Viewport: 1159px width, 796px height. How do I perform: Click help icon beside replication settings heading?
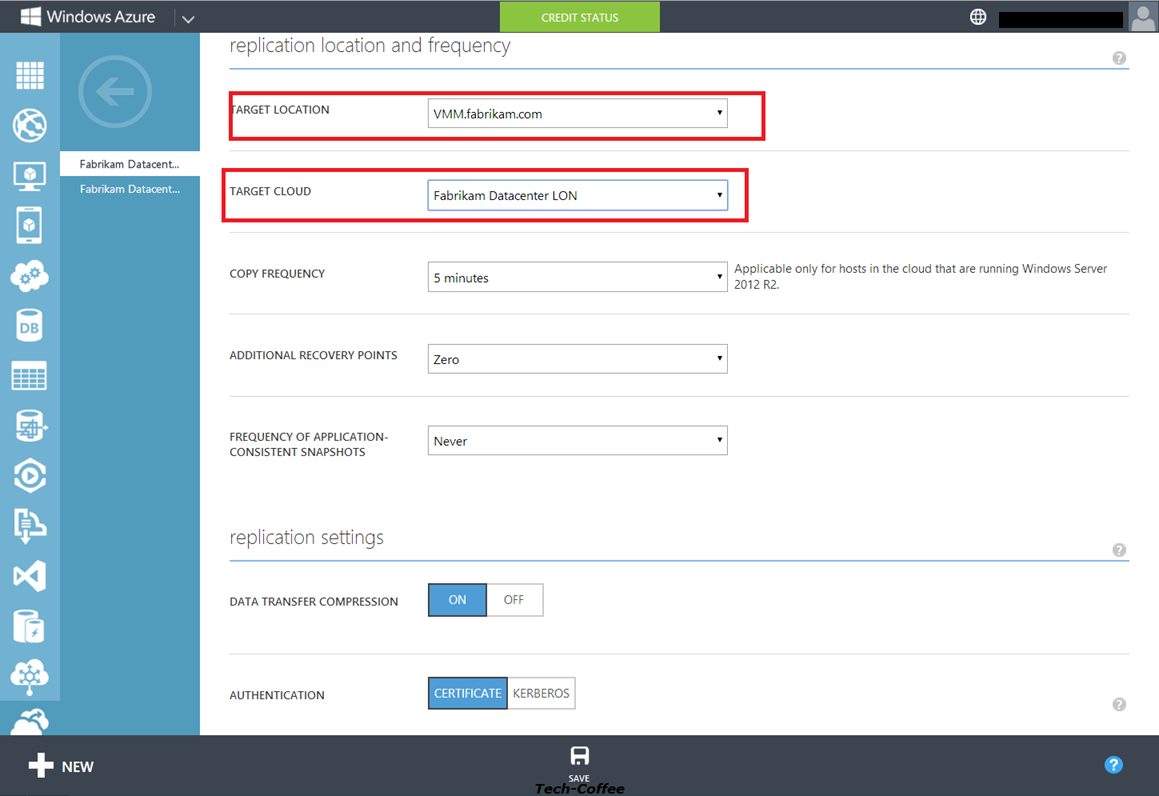click(1119, 550)
